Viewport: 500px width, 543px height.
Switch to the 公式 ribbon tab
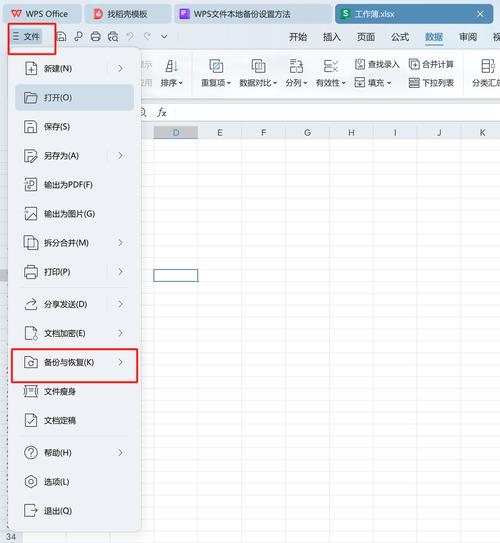400,37
